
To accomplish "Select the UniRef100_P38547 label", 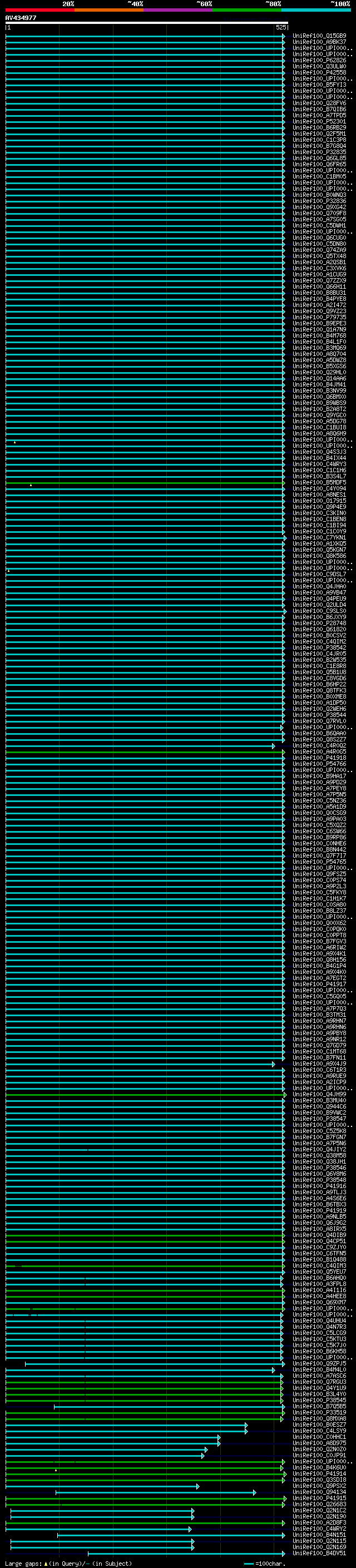I will [319, 1119].
